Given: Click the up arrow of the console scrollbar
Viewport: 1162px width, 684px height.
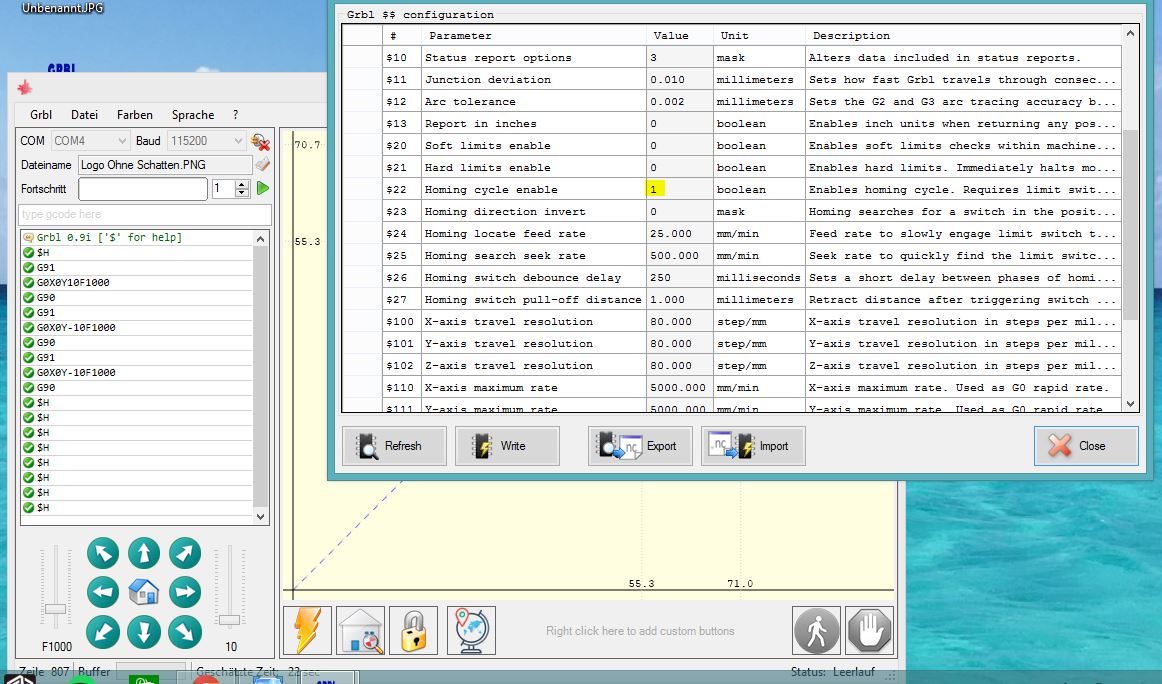Looking at the screenshot, I should 260,239.
